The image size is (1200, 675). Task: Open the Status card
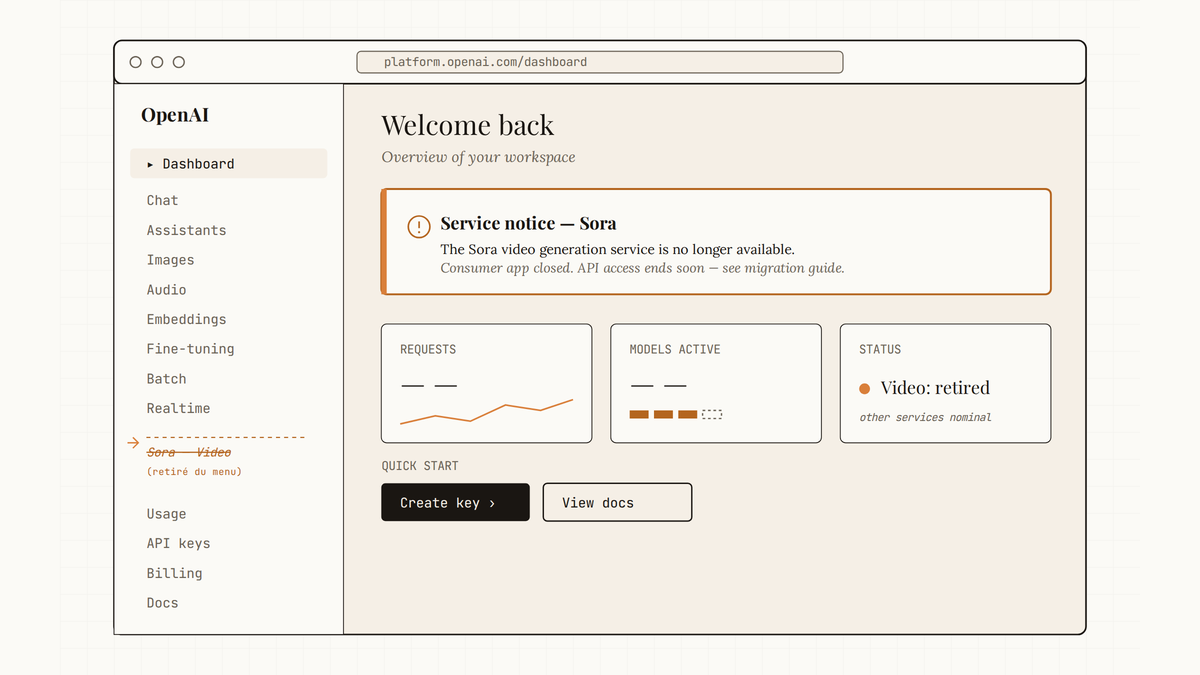945,383
